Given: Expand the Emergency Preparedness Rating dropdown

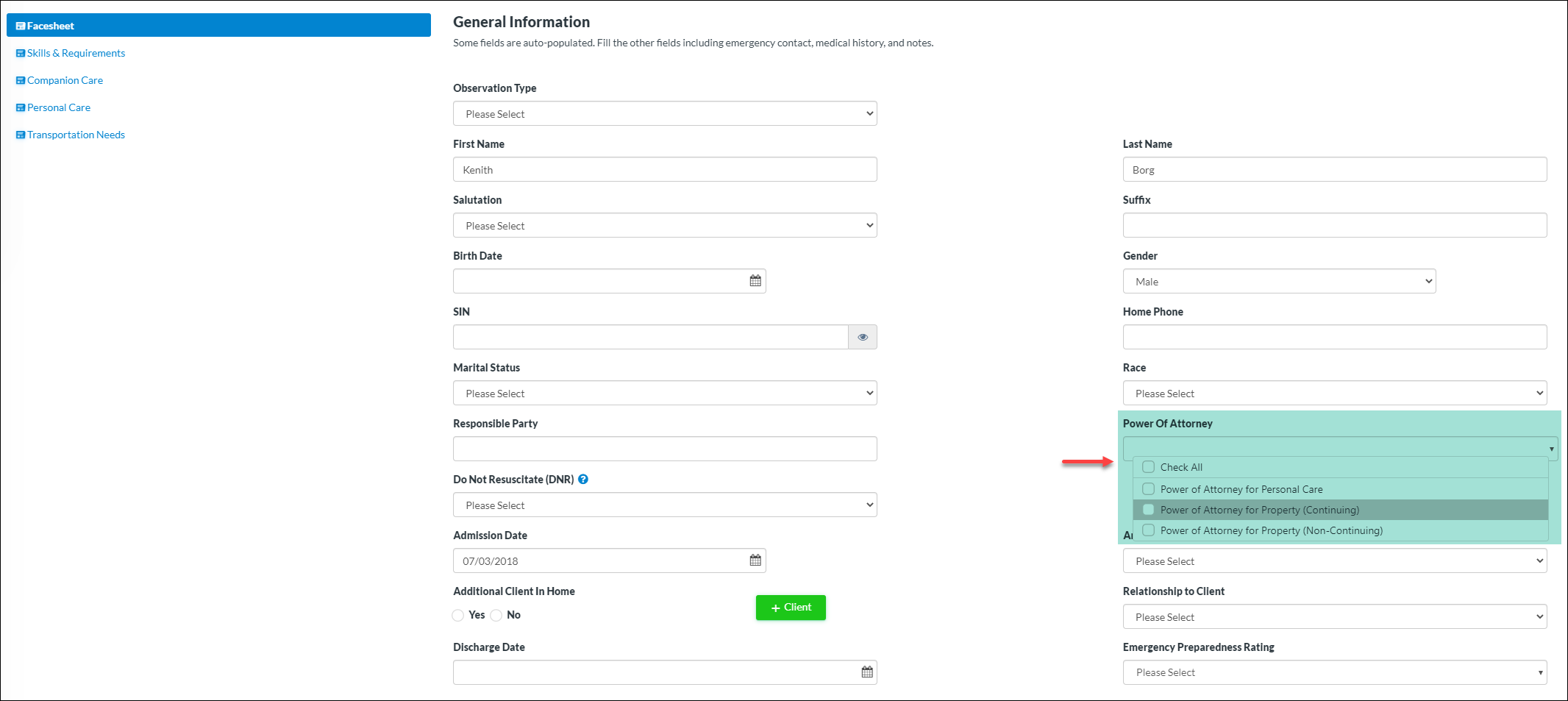Looking at the screenshot, I should pos(1334,672).
